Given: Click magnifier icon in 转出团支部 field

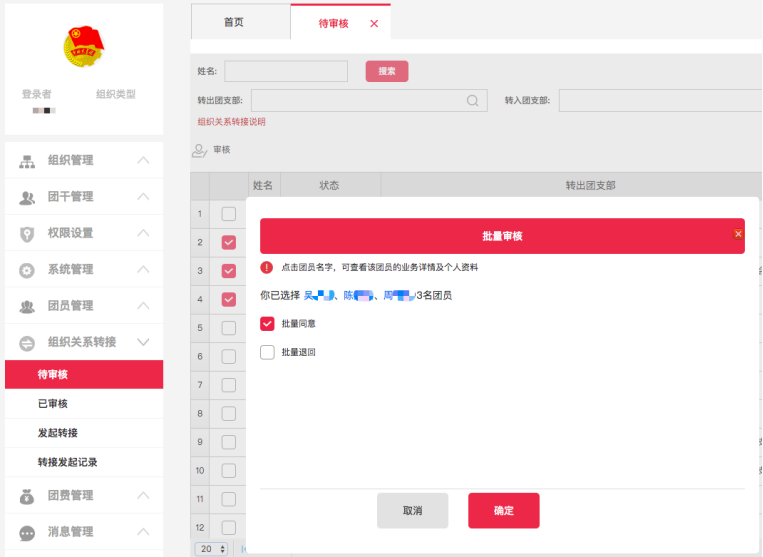Looking at the screenshot, I should pos(472,100).
